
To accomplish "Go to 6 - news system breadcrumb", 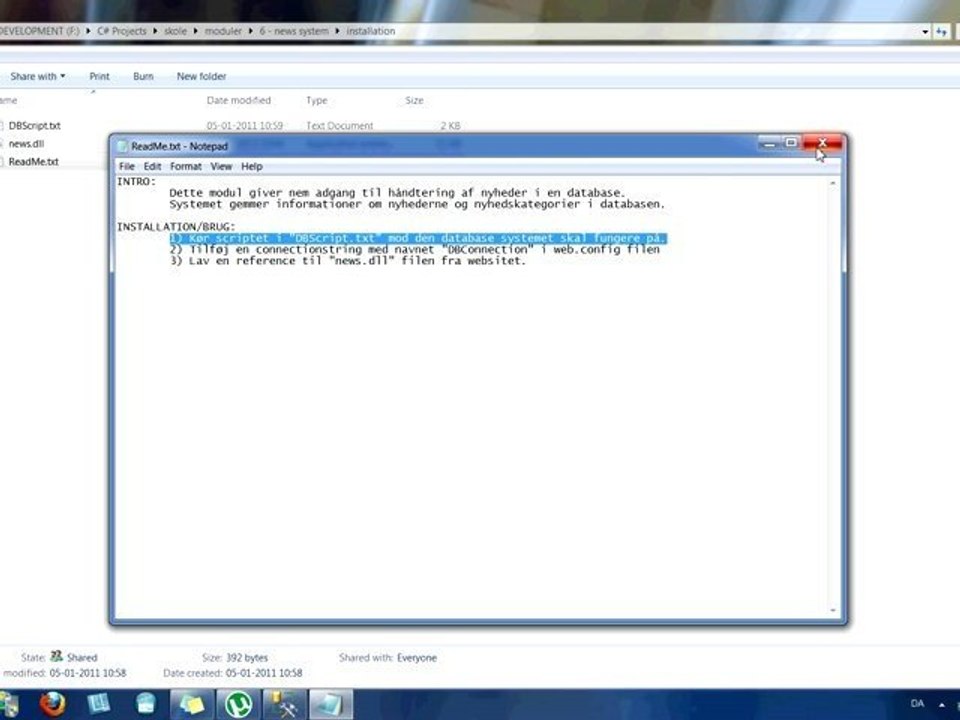I will [294, 31].
